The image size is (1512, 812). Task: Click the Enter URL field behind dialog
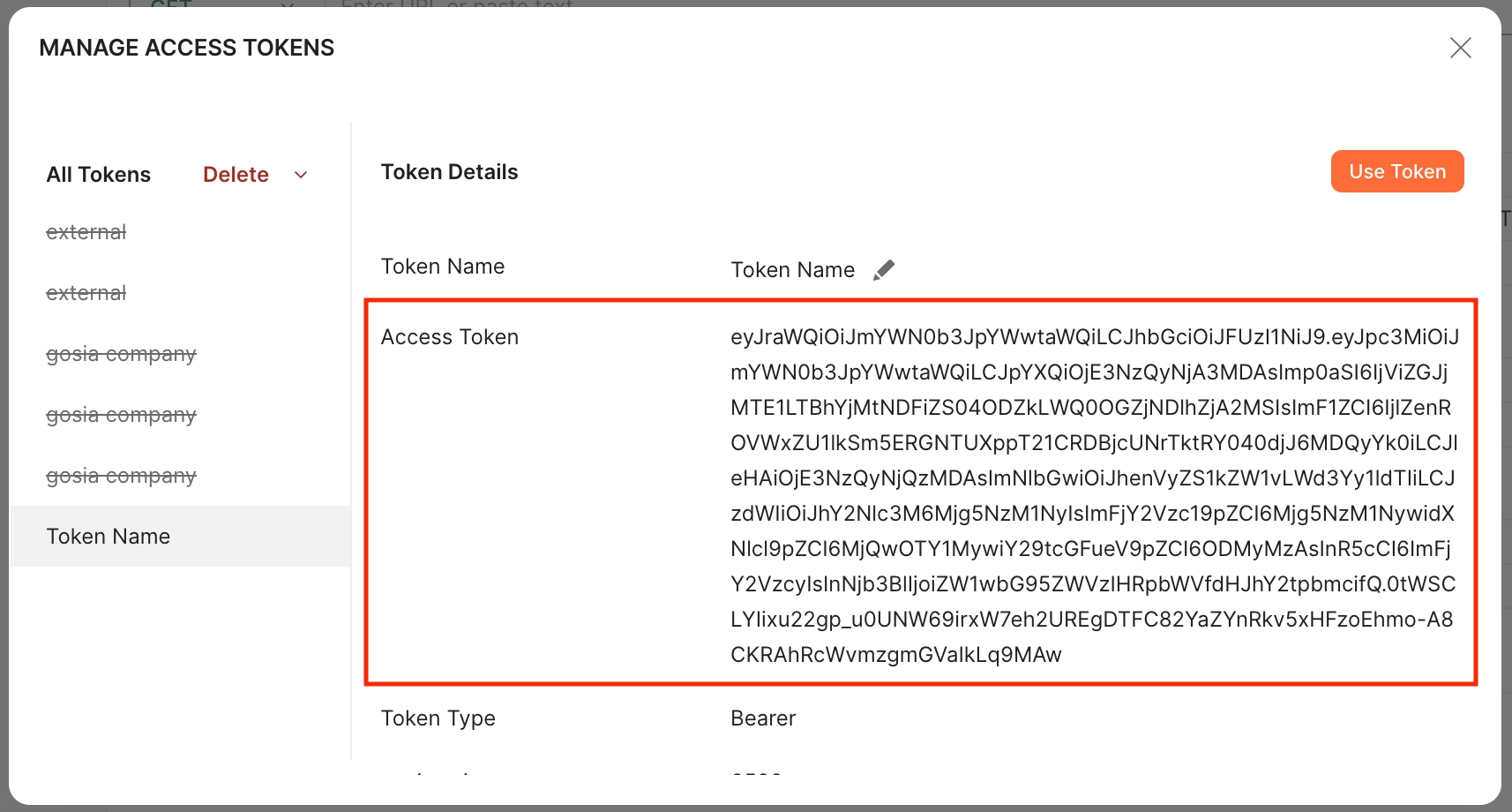[457, 4]
